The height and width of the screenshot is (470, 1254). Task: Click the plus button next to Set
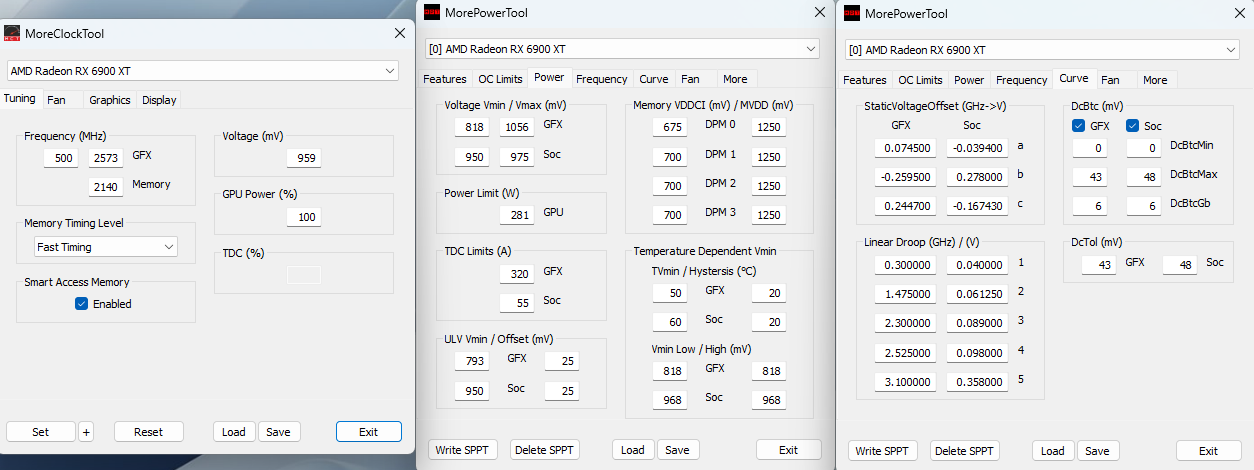click(86, 432)
